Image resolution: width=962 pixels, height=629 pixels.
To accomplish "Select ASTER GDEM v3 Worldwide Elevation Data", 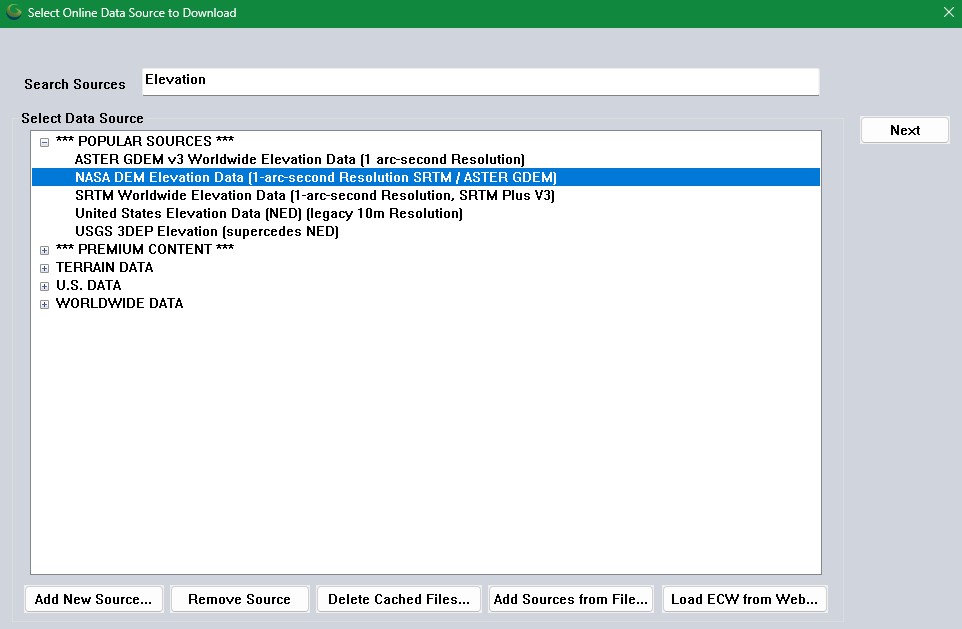I will (299, 160).
